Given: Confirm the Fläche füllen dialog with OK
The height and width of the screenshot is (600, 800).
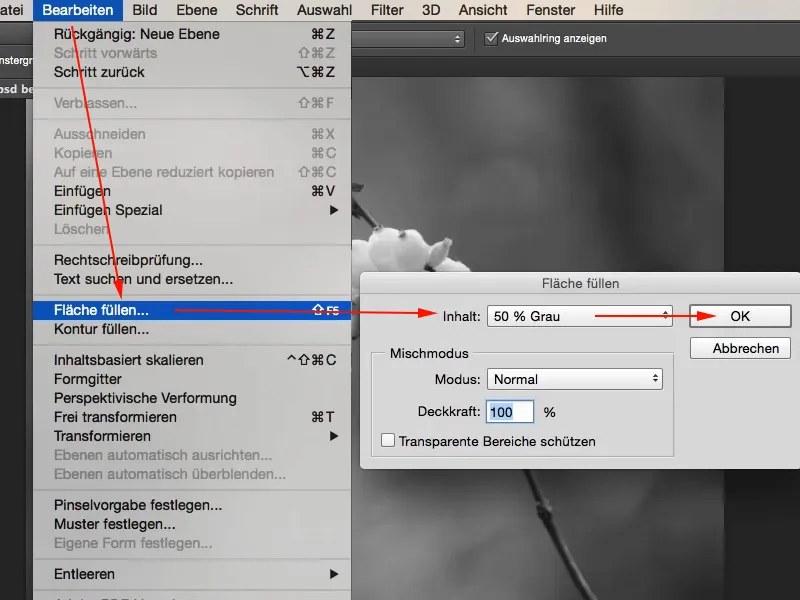Looking at the screenshot, I should [740, 316].
